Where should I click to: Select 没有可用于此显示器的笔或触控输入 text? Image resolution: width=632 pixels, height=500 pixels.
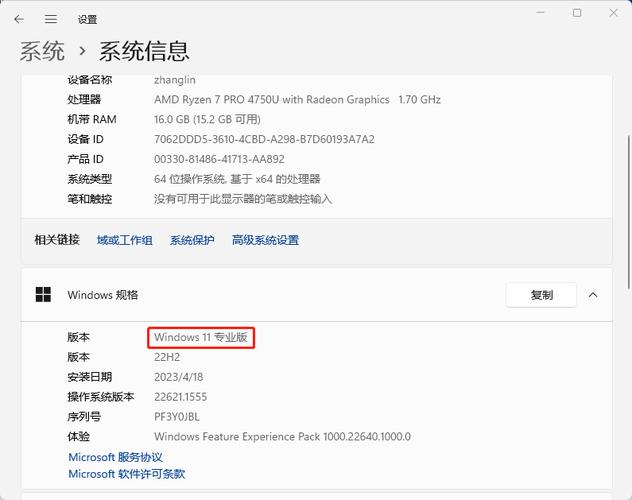pos(243,199)
